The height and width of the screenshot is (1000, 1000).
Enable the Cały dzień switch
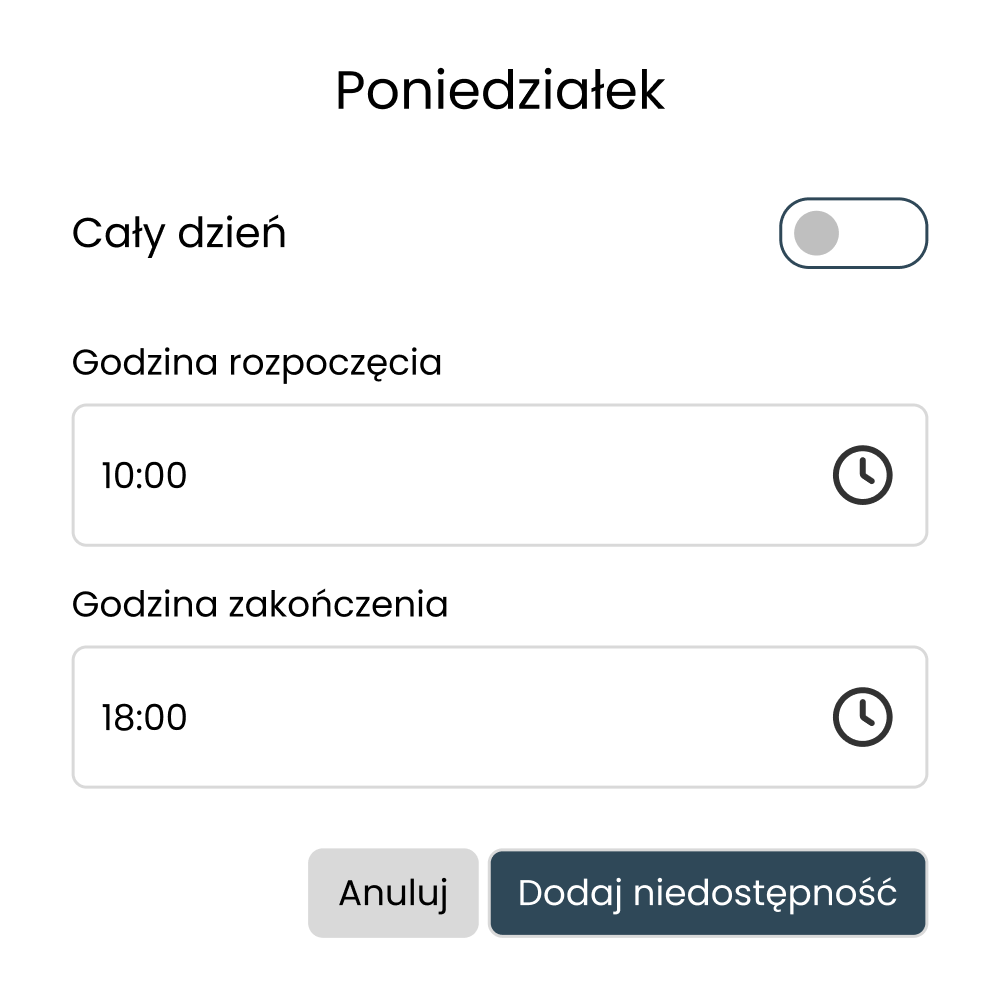[x=853, y=234]
